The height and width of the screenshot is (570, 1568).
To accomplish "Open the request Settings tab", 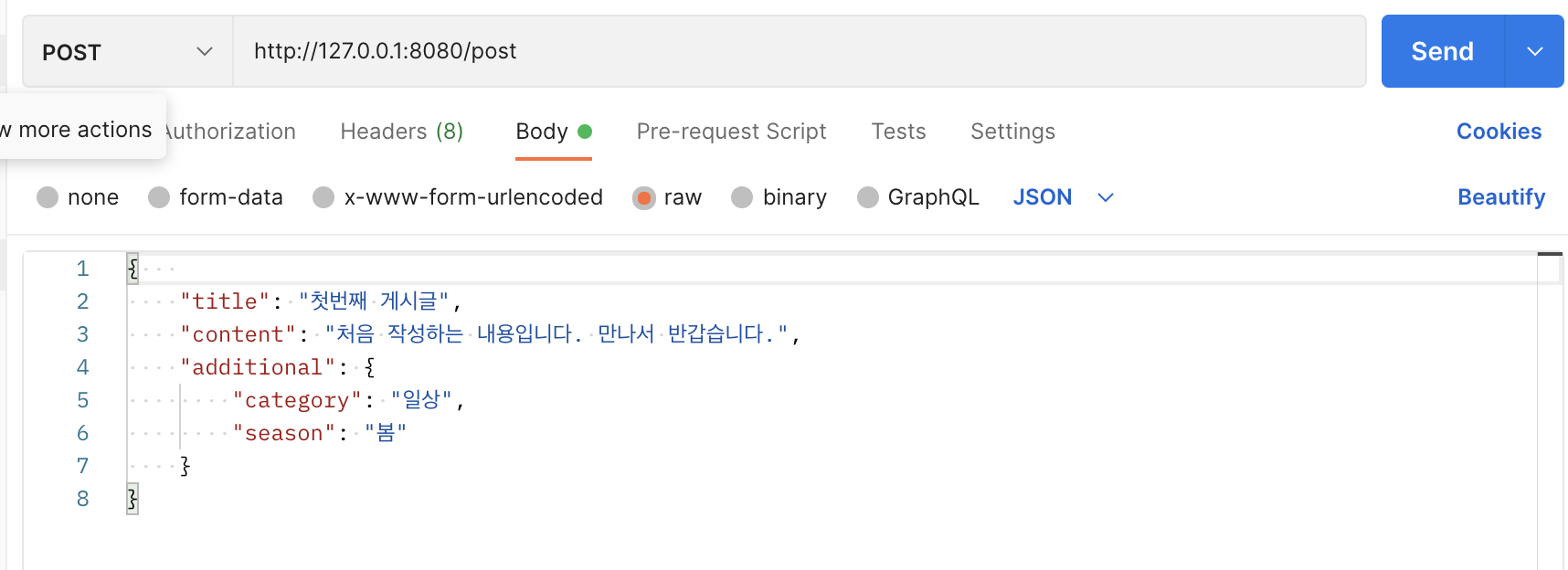I will [1012, 132].
